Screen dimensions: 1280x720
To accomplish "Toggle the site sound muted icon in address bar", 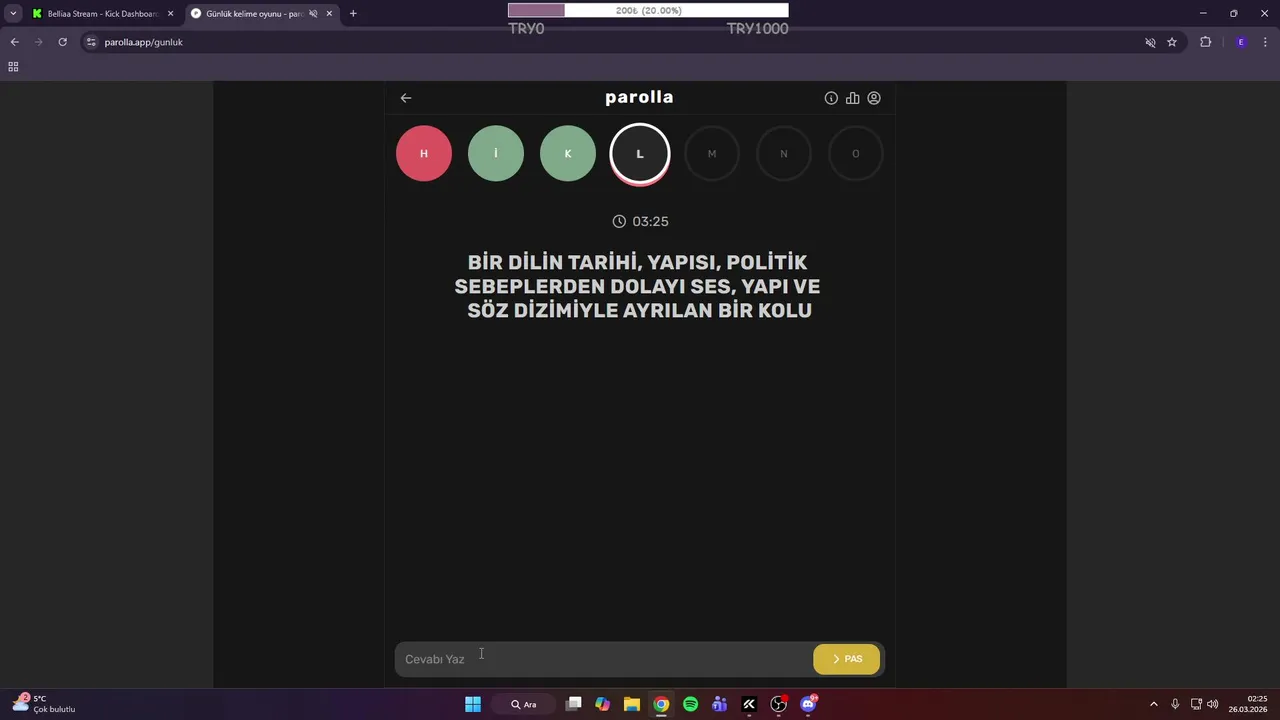I will click(1150, 42).
